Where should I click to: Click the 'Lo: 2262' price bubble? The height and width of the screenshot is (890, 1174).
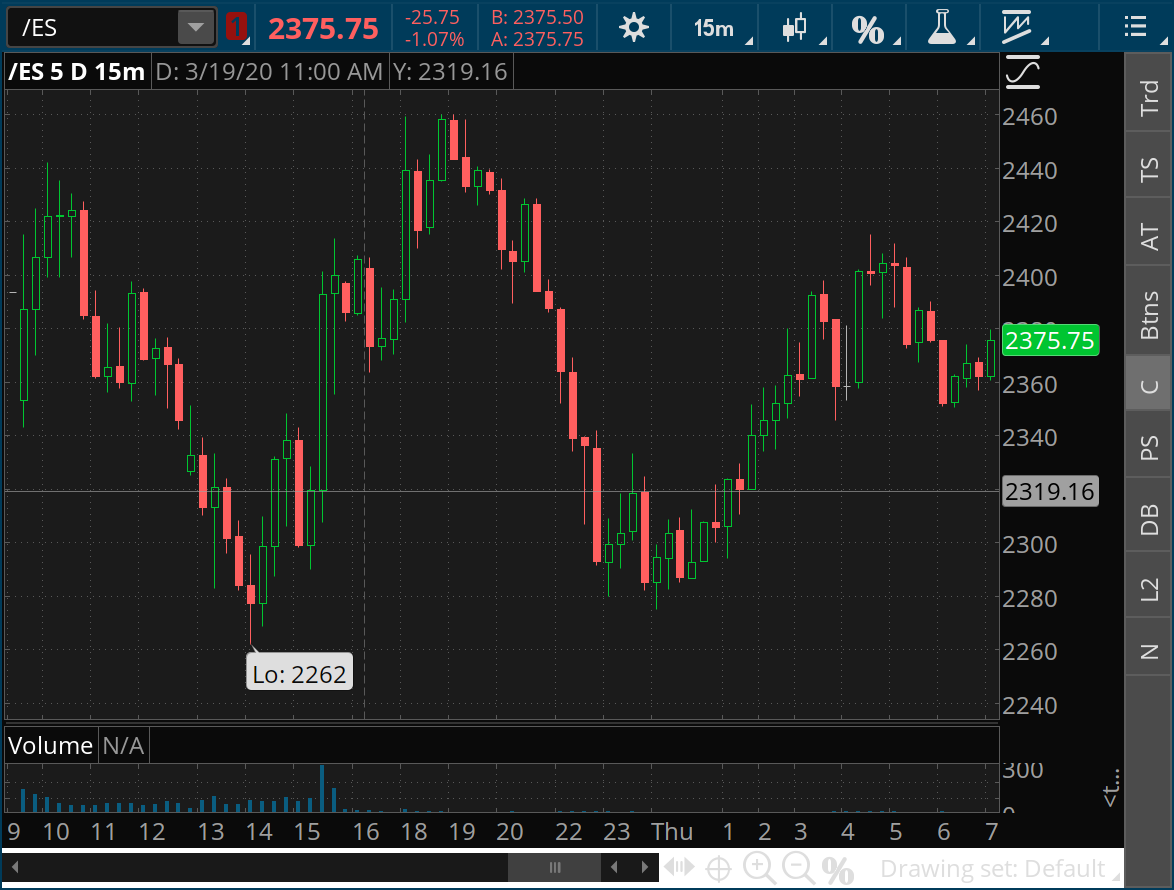click(x=299, y=674)
